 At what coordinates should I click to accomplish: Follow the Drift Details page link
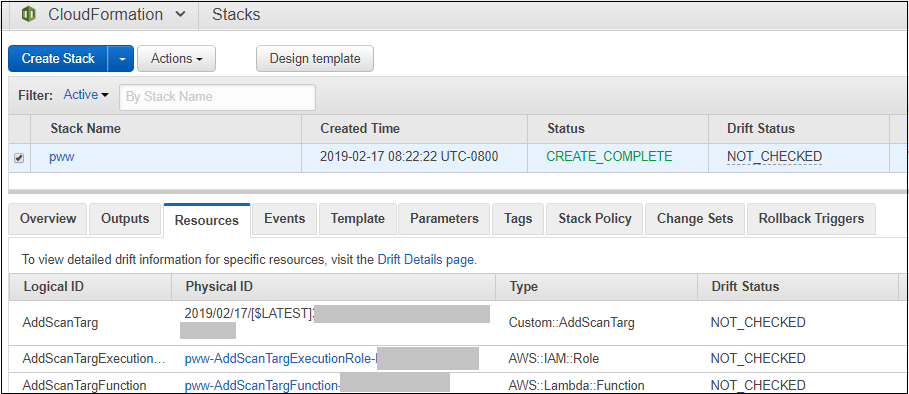click(426, 260)
